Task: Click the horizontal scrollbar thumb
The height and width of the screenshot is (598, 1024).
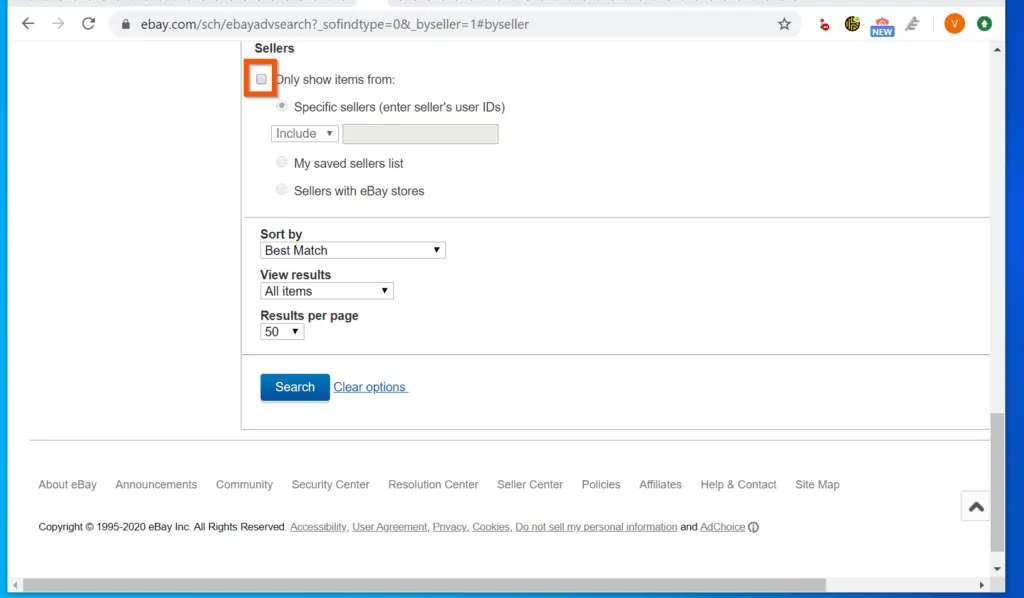Action: pos(424,585)
